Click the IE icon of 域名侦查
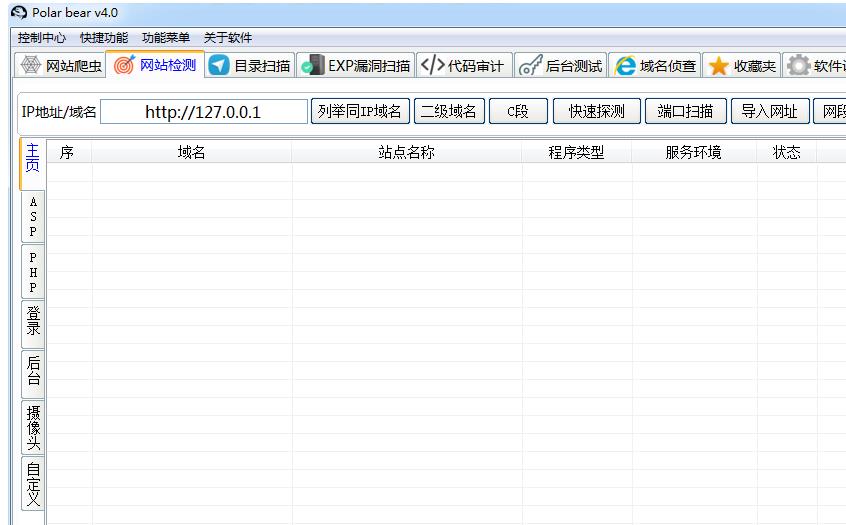 [x=625, y=66]
